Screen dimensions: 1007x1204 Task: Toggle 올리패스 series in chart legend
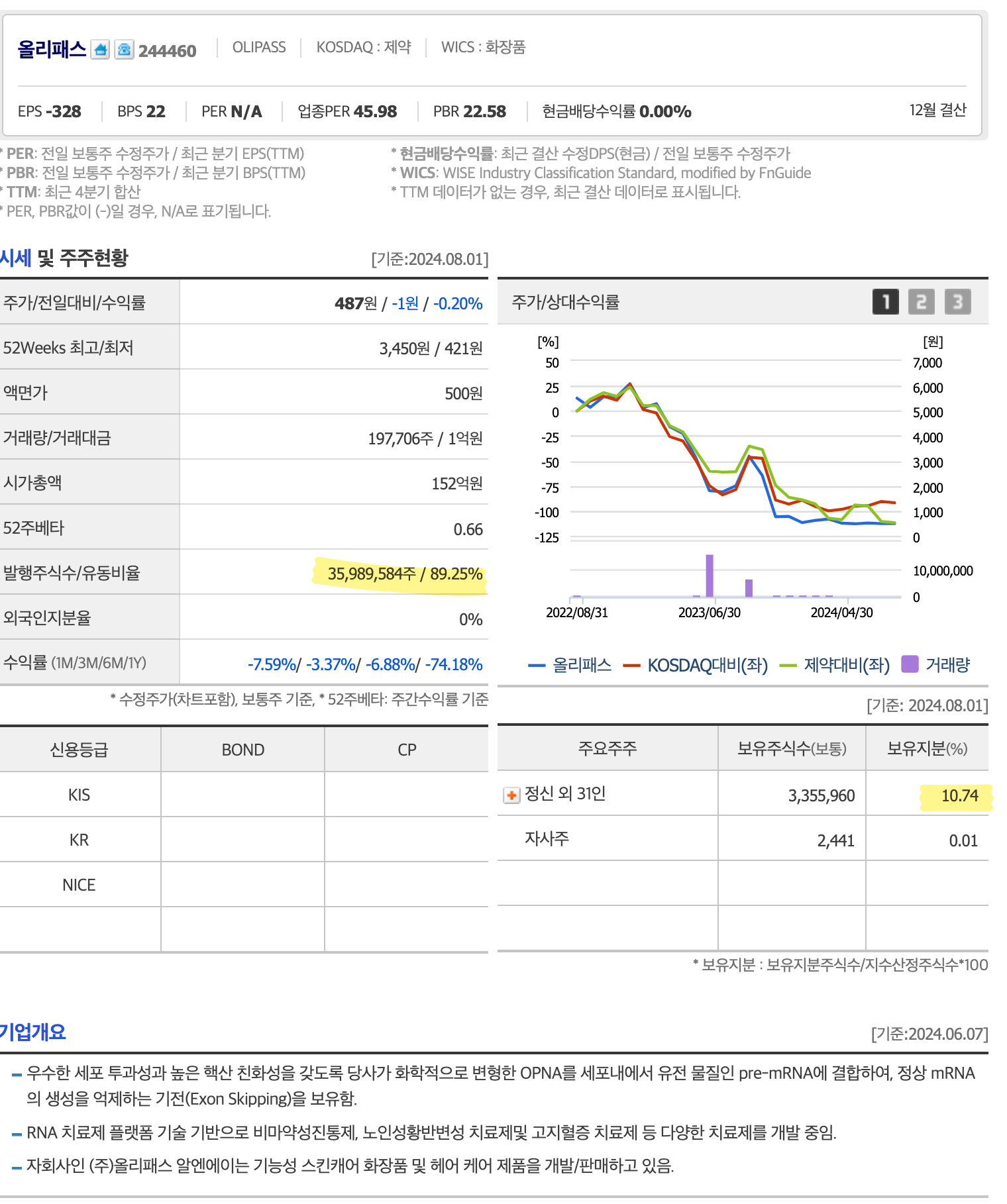pyautogui.click(x=570, y=665)
